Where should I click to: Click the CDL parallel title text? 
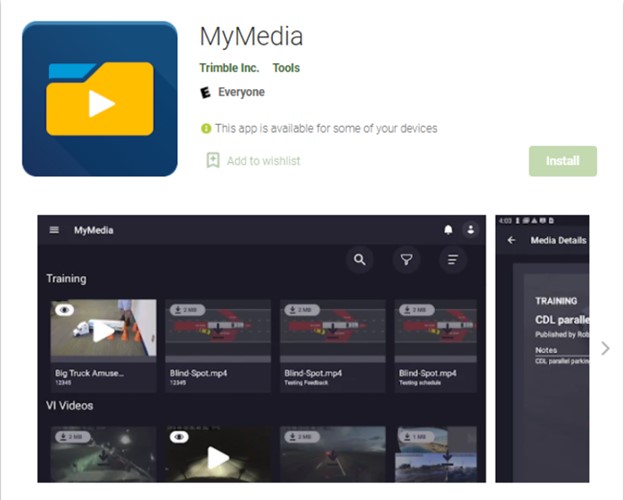coord(562,320)
